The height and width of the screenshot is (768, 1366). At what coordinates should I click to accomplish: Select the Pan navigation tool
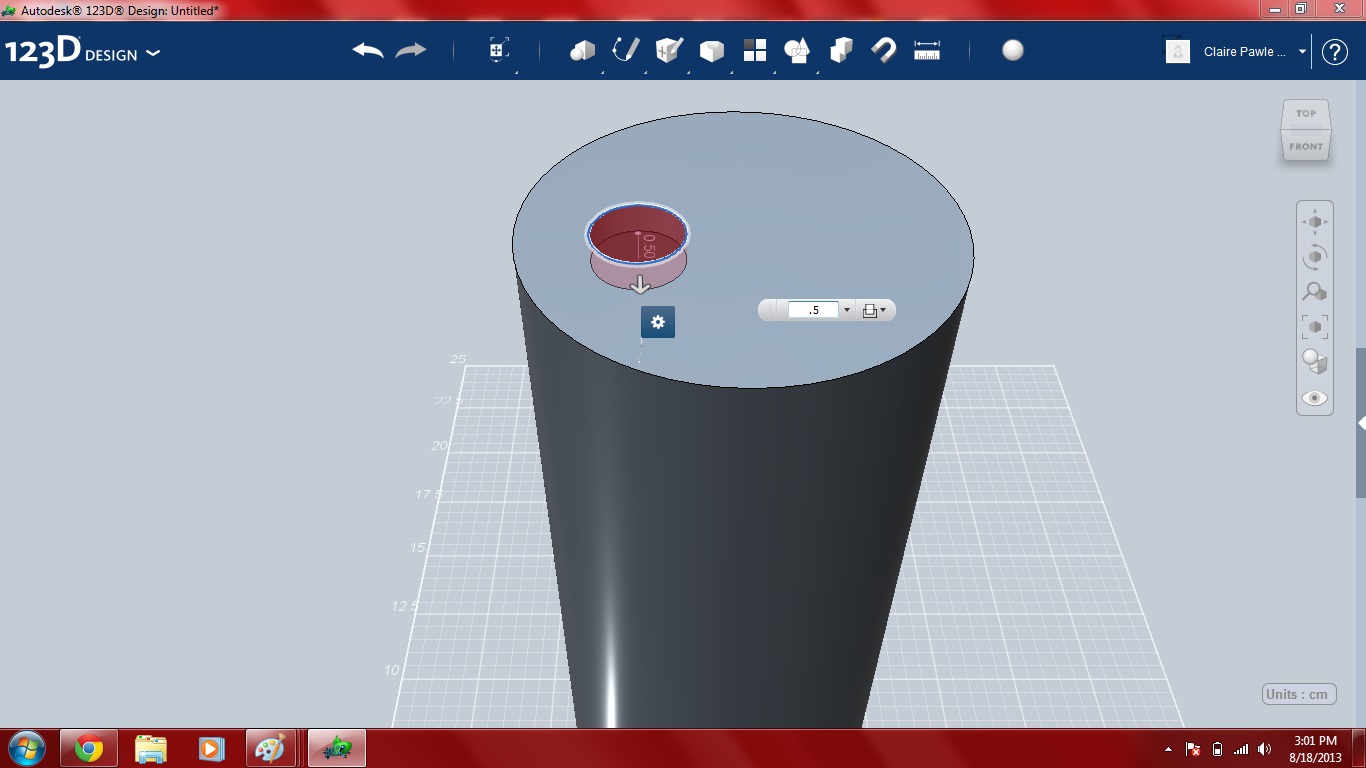(x=1315, y=221)
